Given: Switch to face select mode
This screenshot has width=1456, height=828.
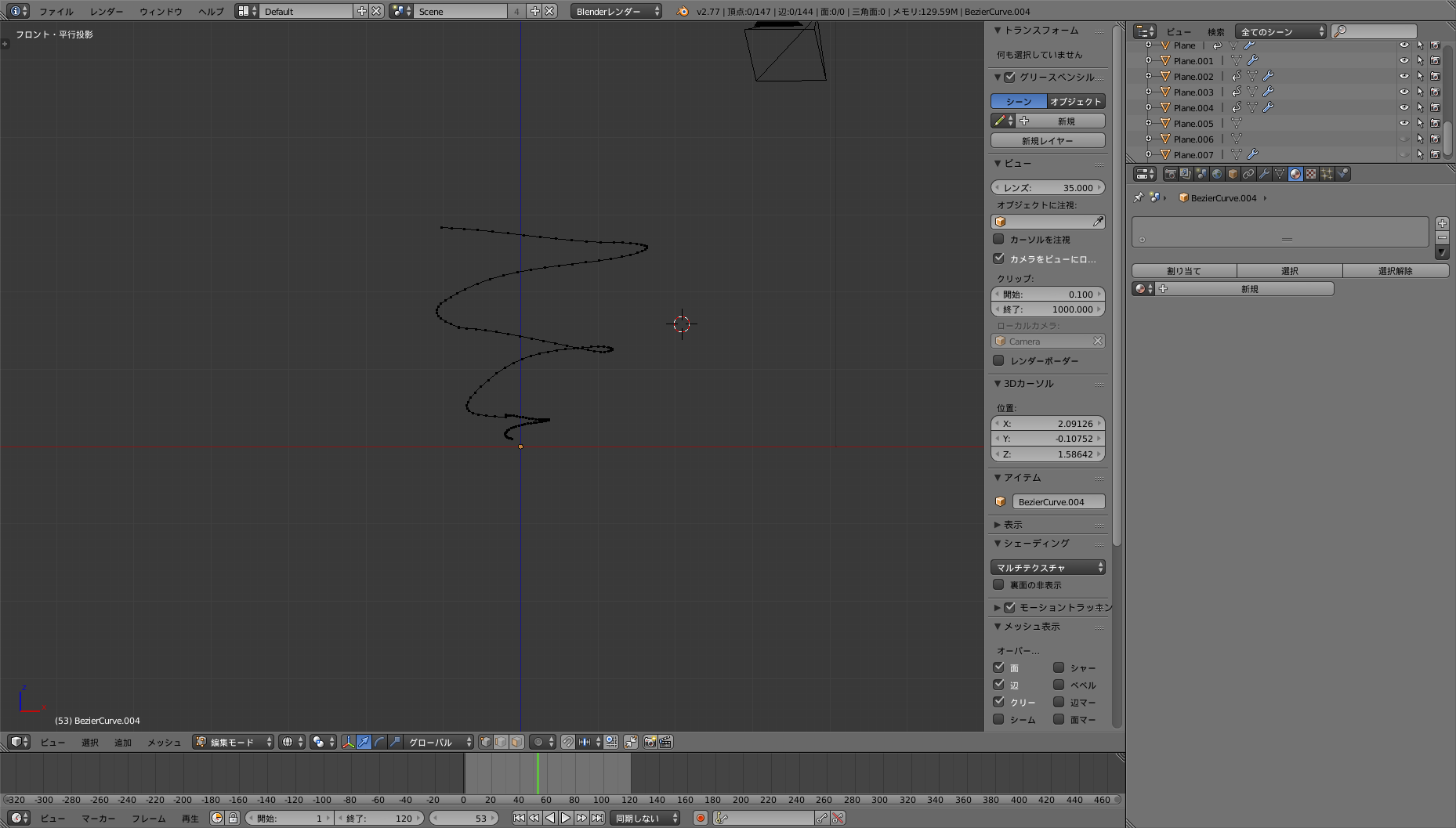Looking at the screenshot, I should point(517,742).
